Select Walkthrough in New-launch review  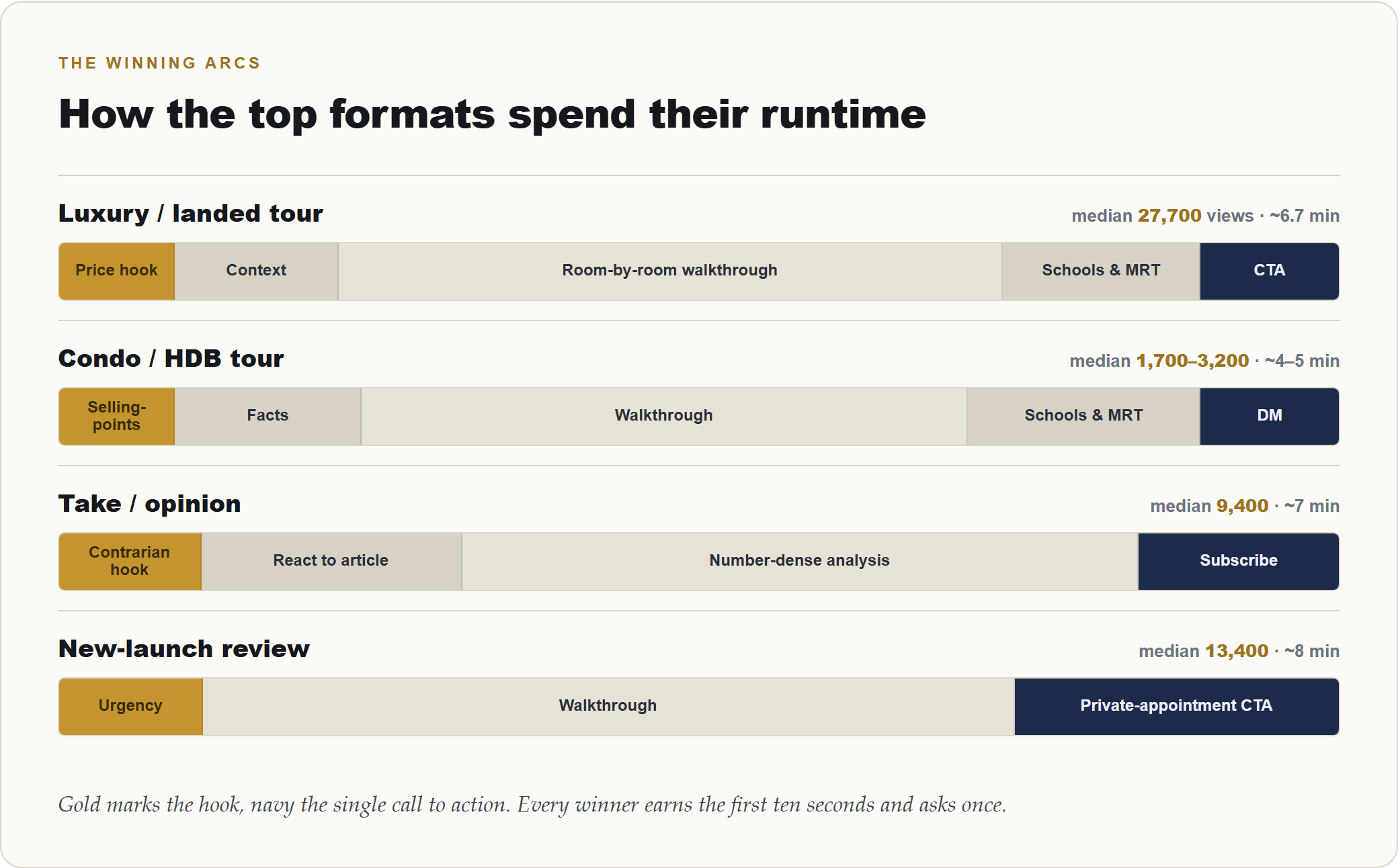608,706
